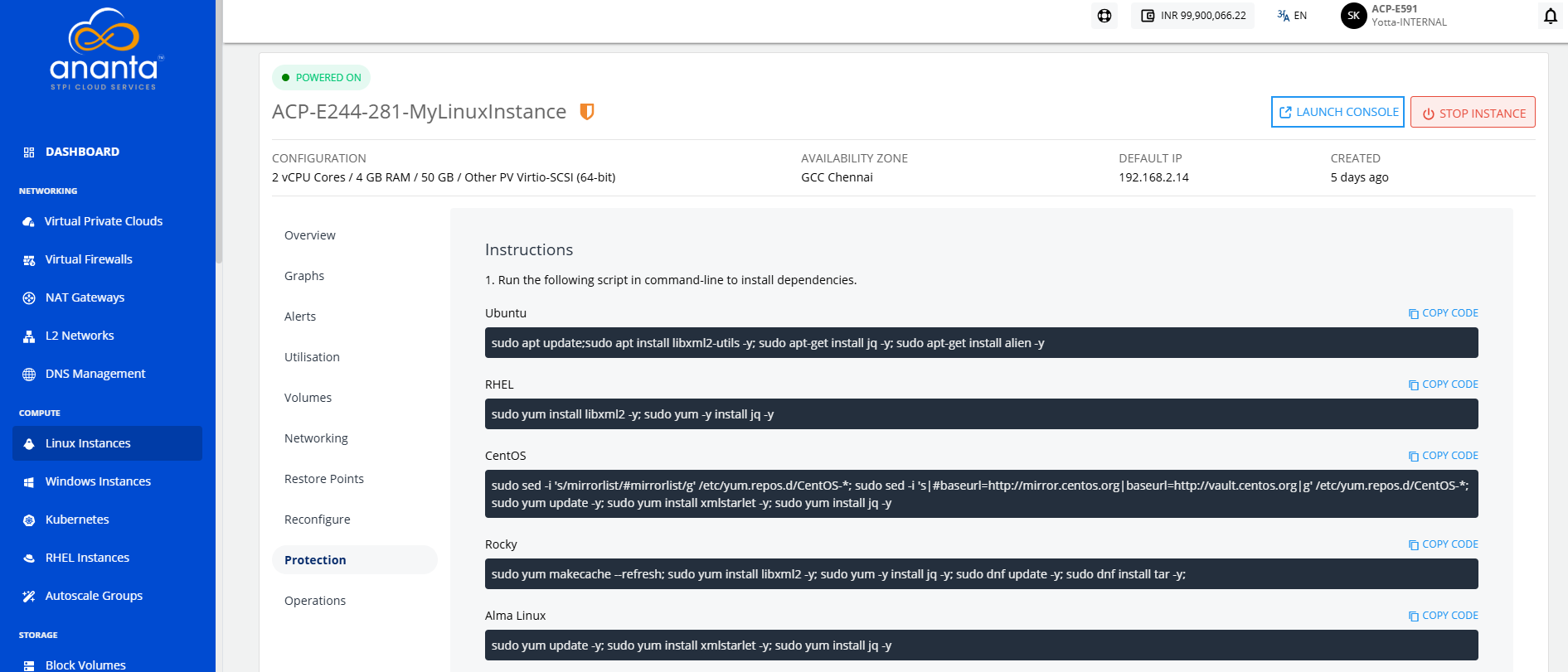Switch to the Restore Points tab
Screen dimensions: 1568x672
(x=324, y=479)
